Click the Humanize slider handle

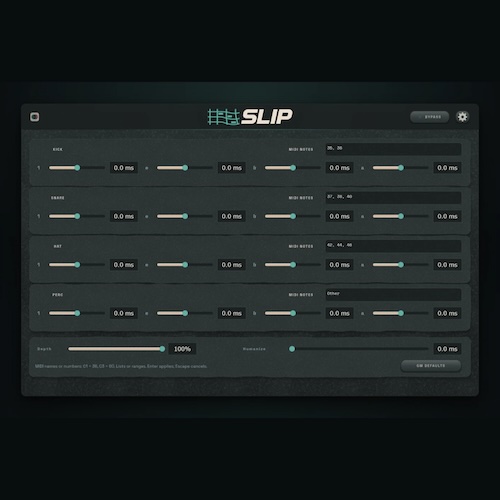pos(292,349)
